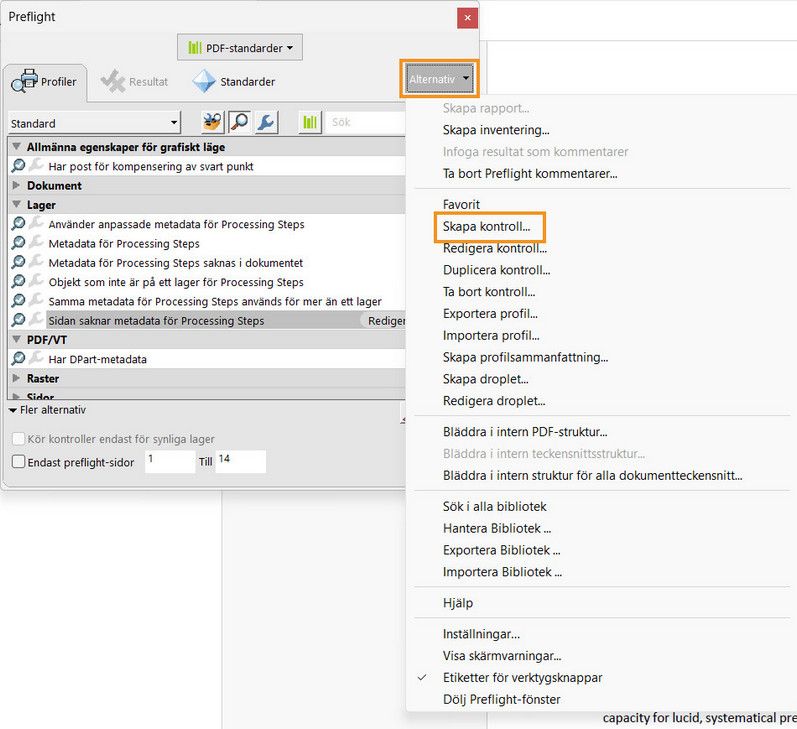Select 'Objekt som inte är på ett lager' check
The width and height of the screenshot is (797, 729).
[176, 282]
